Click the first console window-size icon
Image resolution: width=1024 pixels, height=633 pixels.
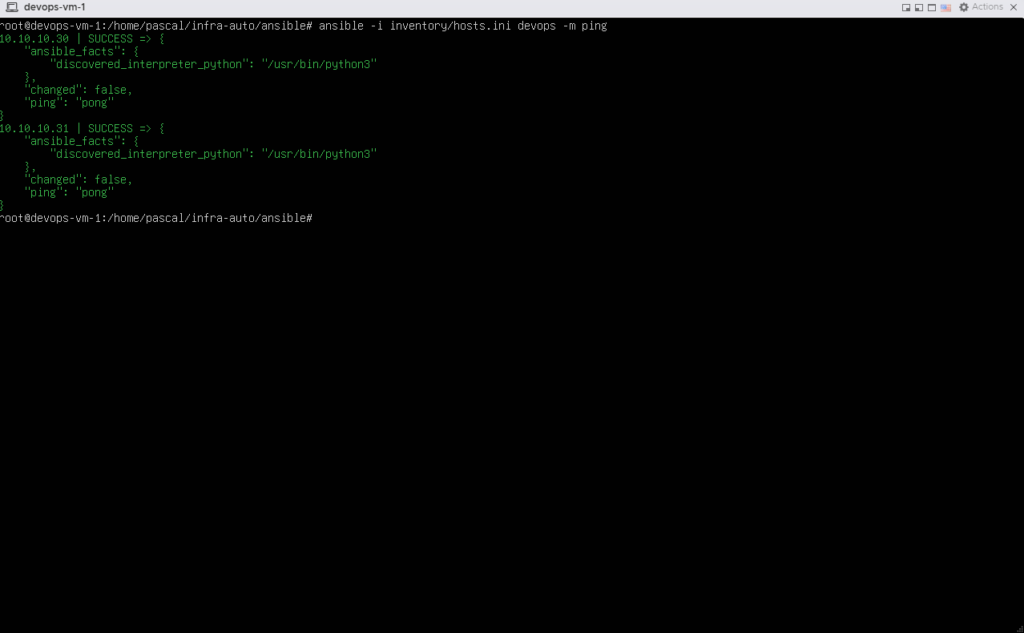[906, 8]
